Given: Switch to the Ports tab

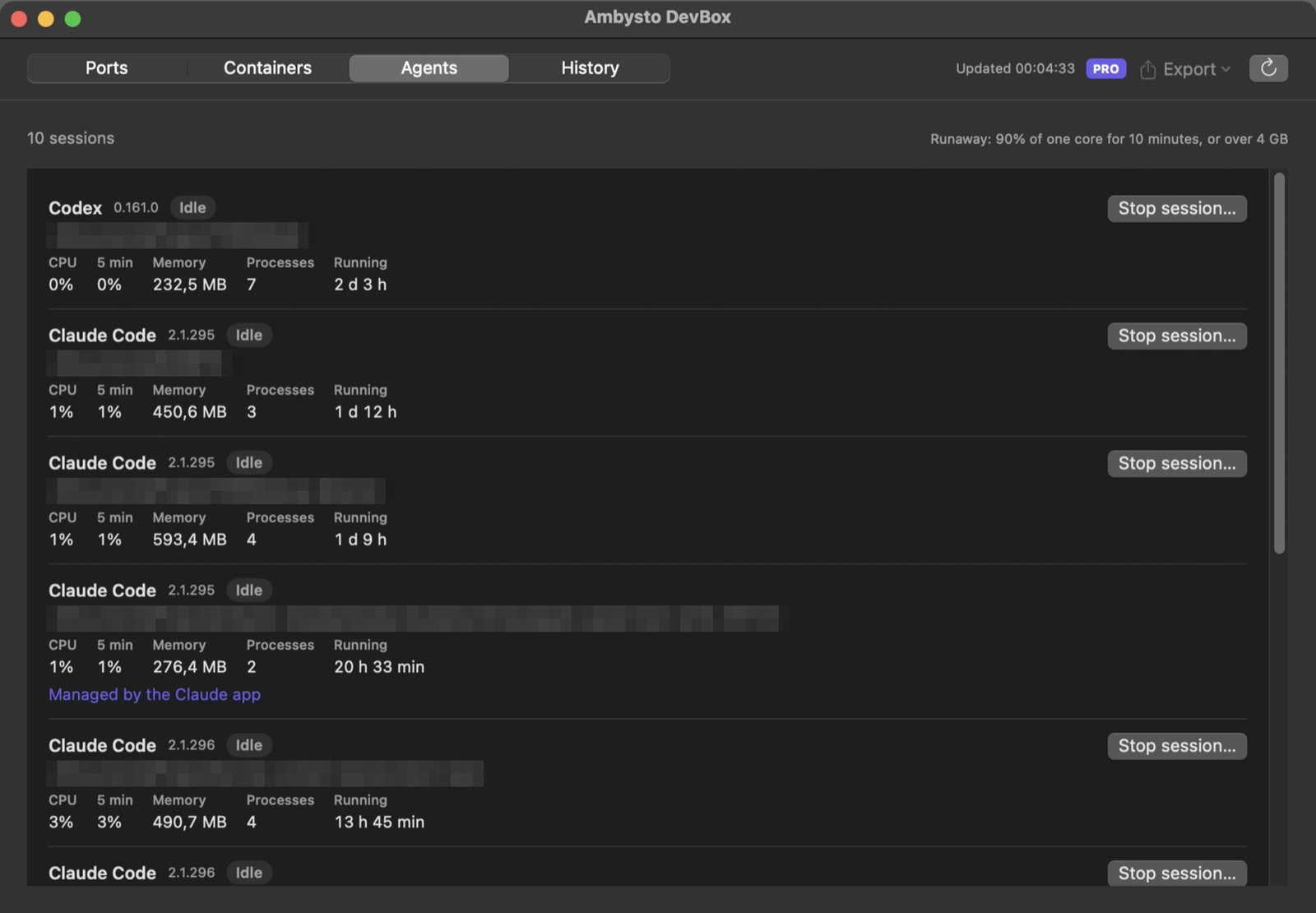Looking at the screenshot, I should coord(106,68).
